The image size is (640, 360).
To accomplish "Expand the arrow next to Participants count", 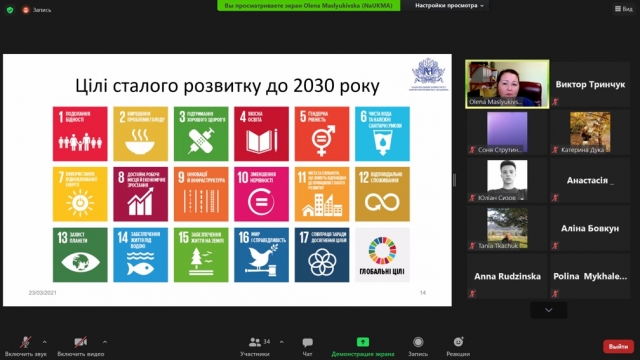I will [282, 342].
